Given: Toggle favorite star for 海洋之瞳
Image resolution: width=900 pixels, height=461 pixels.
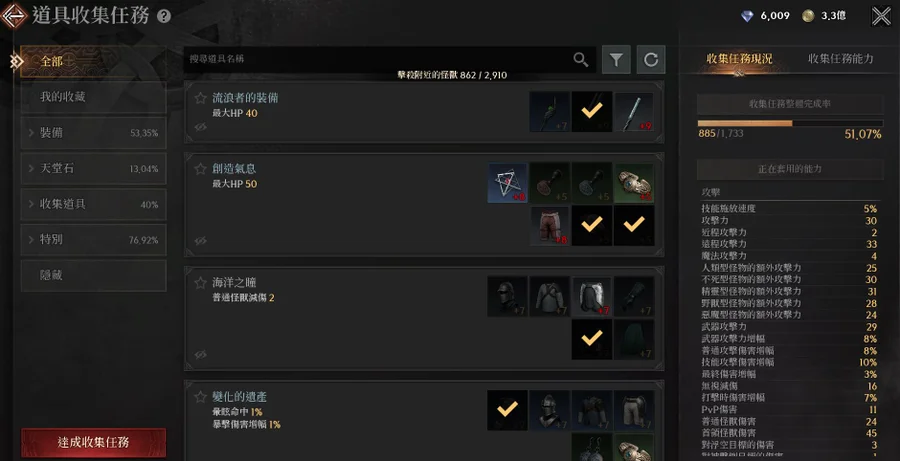Looking at the screenshot, I should click(200, 283).
